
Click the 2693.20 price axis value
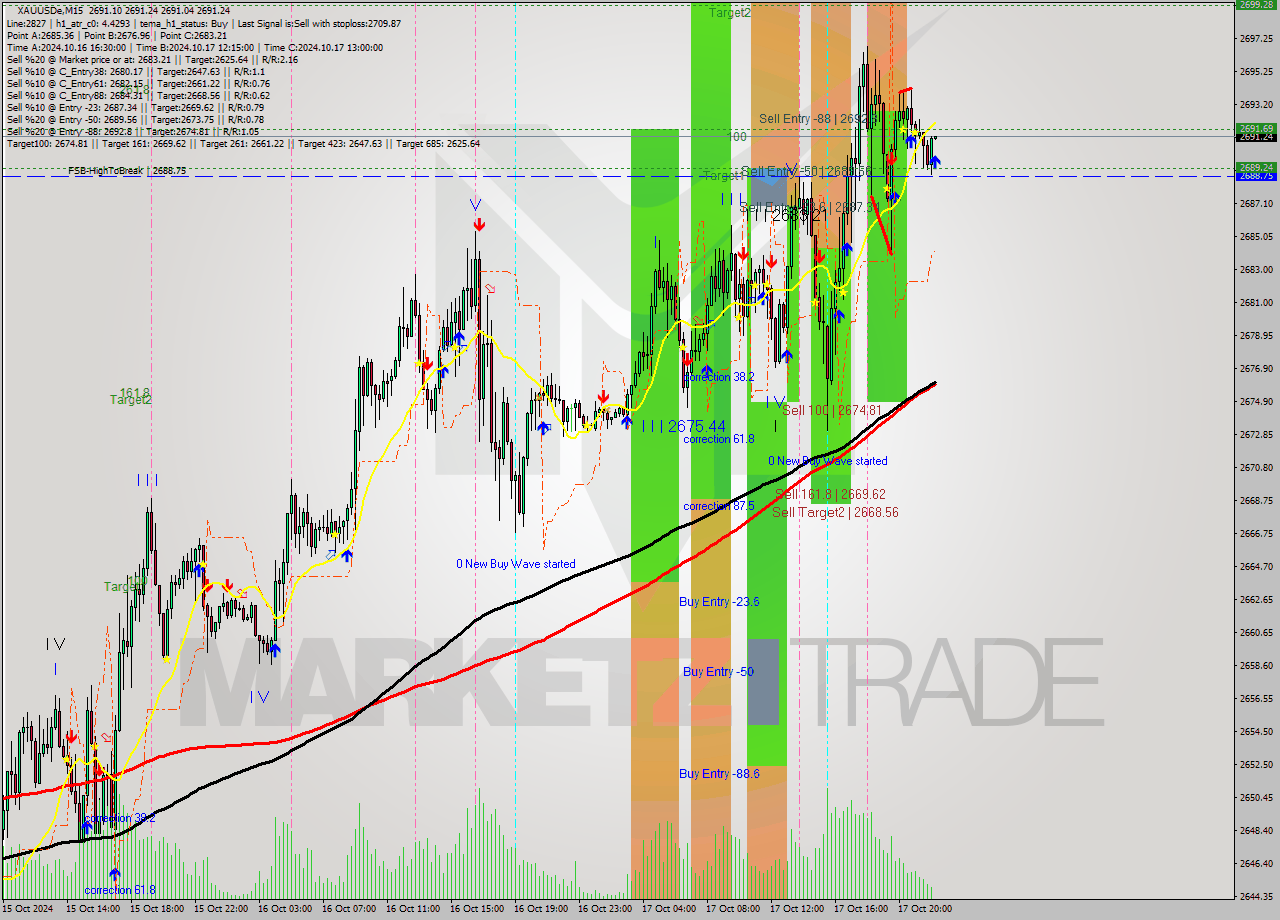pyautogui.click(x=1256, y=104)
